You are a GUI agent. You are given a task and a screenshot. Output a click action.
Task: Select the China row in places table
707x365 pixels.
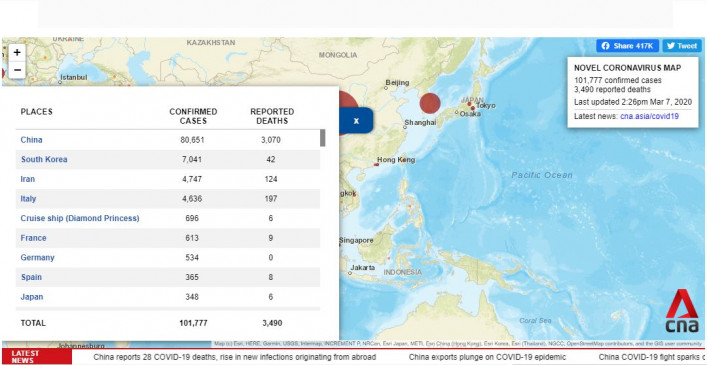168,140
